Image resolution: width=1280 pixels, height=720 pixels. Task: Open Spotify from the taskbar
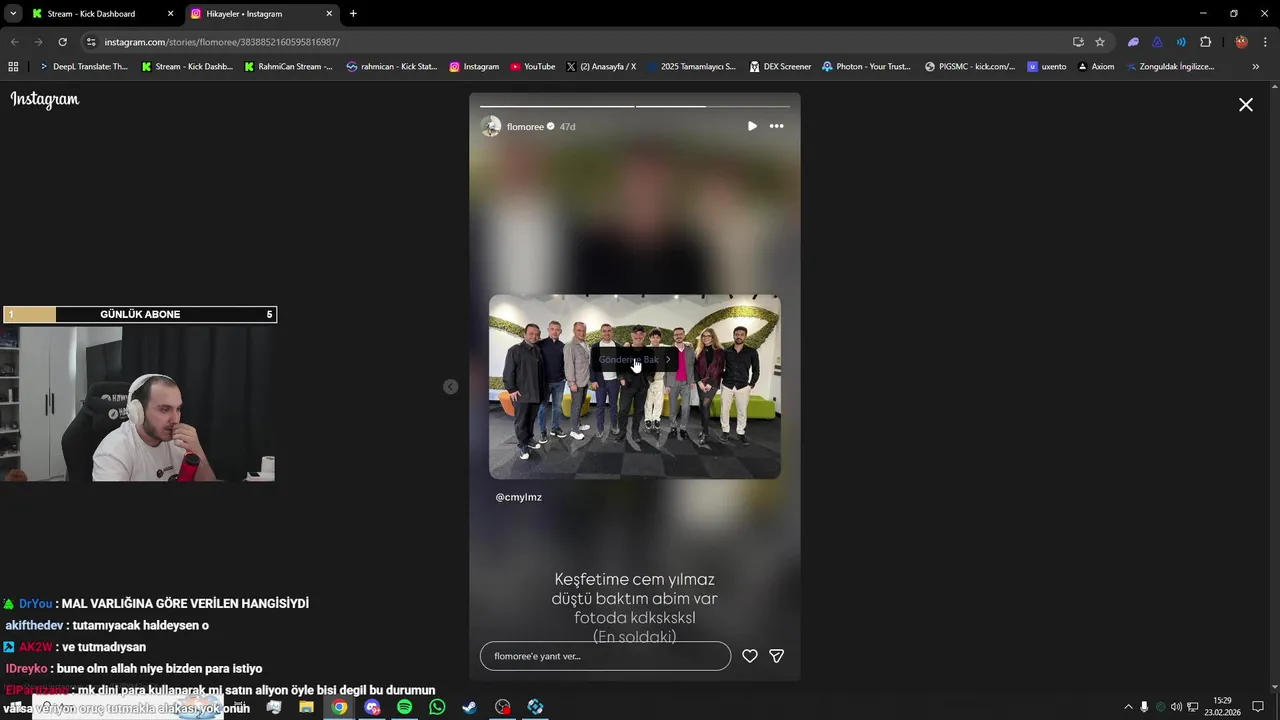click(404, 707)
